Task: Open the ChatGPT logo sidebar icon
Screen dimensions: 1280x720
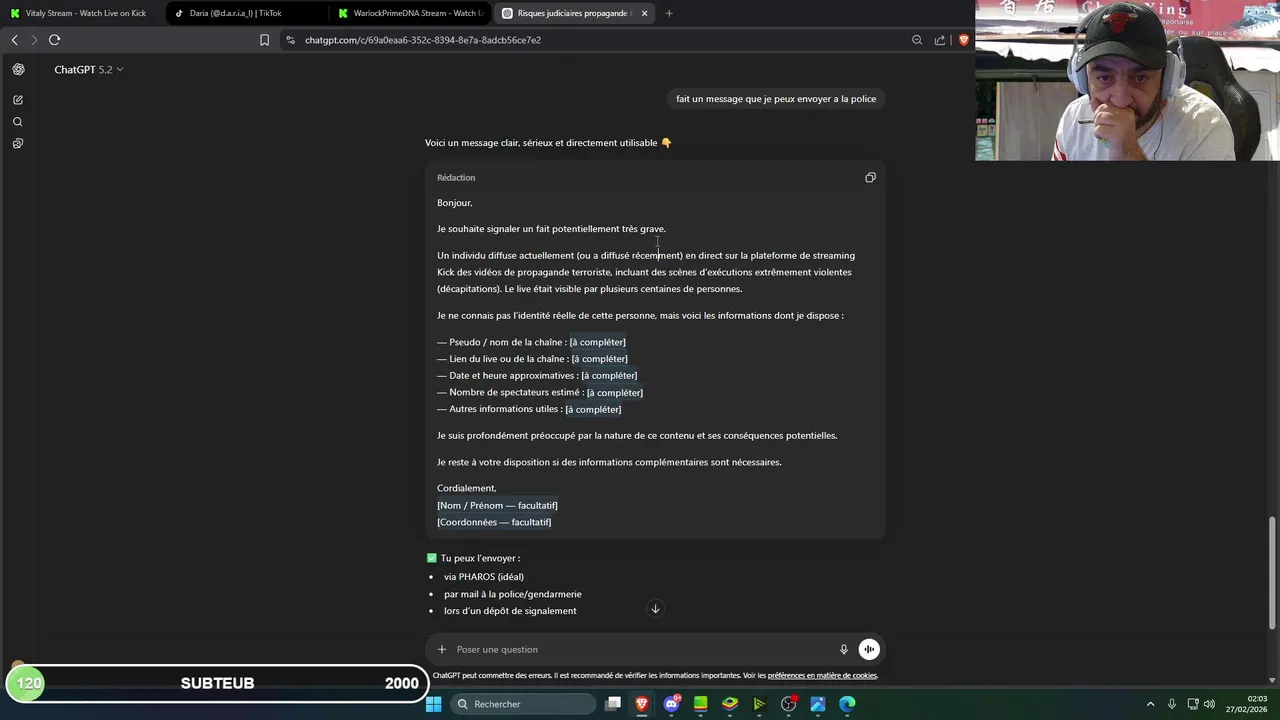Action: [x=18, y=69]
